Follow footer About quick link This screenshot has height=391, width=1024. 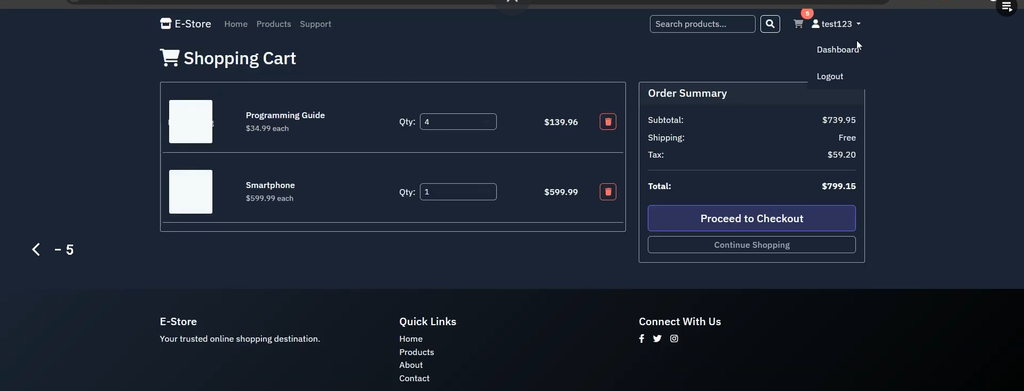click(411, 365)
